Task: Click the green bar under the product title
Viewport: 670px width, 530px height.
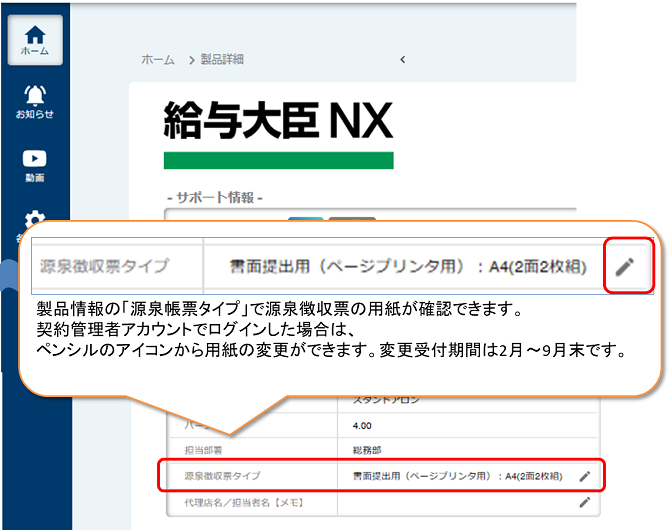Action: [278, 160]
